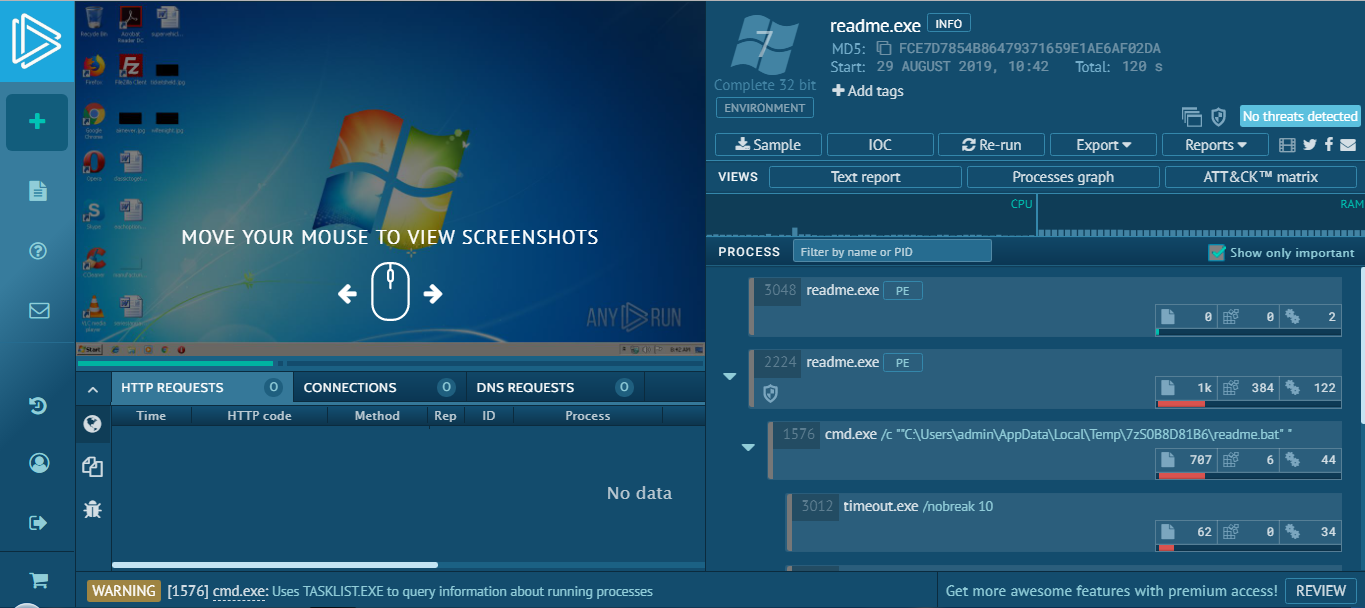Screen dimensions: 1365x608
Task: Open the ANY.RUN logo home link
Action: point(37,41)
